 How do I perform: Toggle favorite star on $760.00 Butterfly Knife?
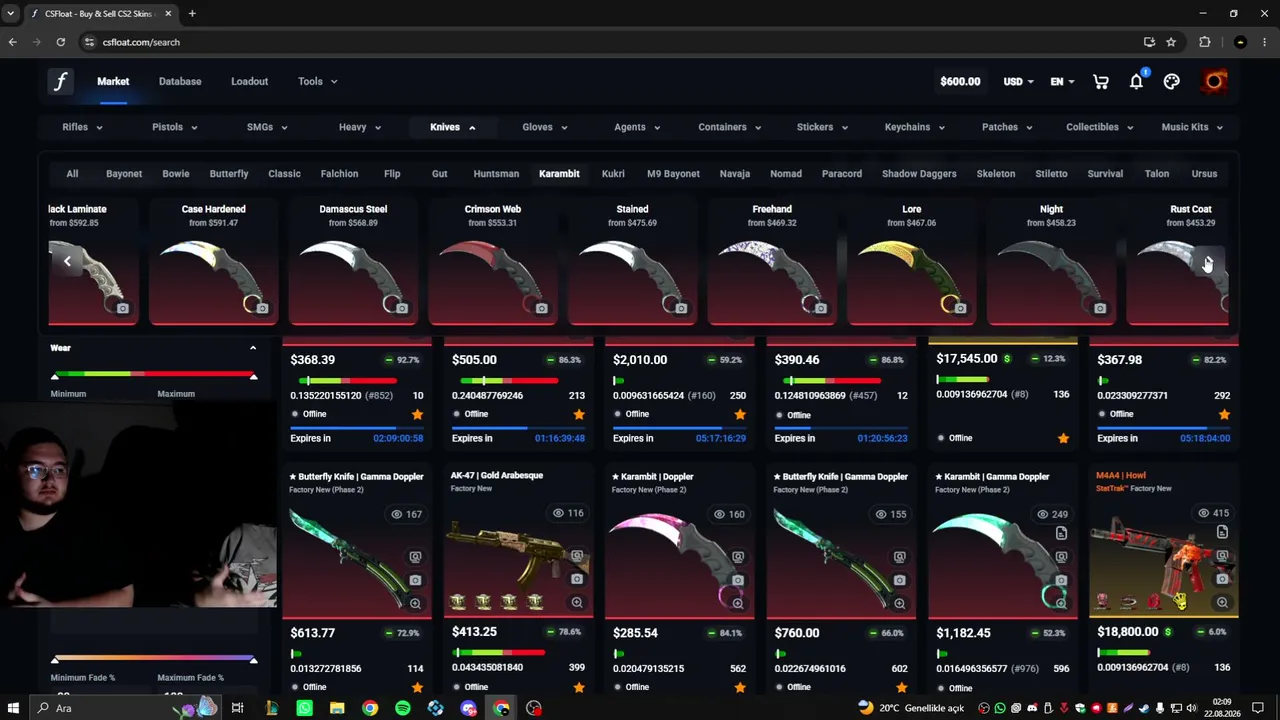[x=901, y=687]
